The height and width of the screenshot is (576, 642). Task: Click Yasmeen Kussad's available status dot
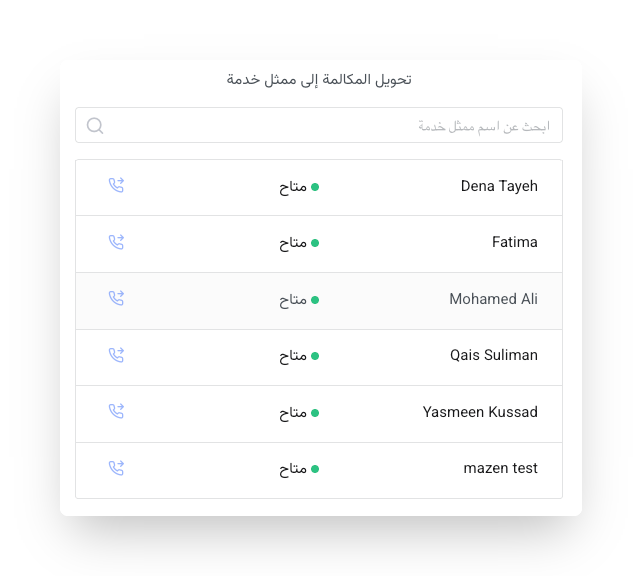315,413
